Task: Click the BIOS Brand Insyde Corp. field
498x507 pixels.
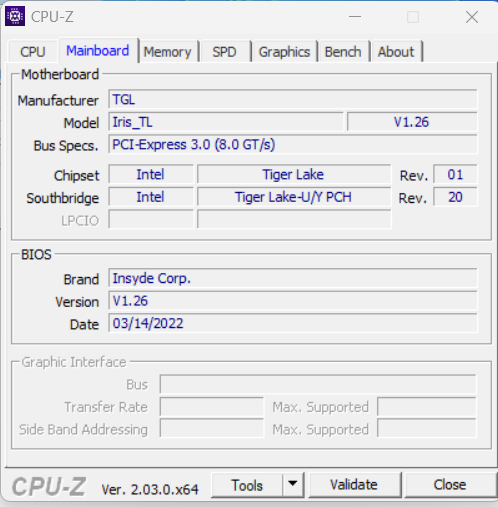Action: pos(293,278)
